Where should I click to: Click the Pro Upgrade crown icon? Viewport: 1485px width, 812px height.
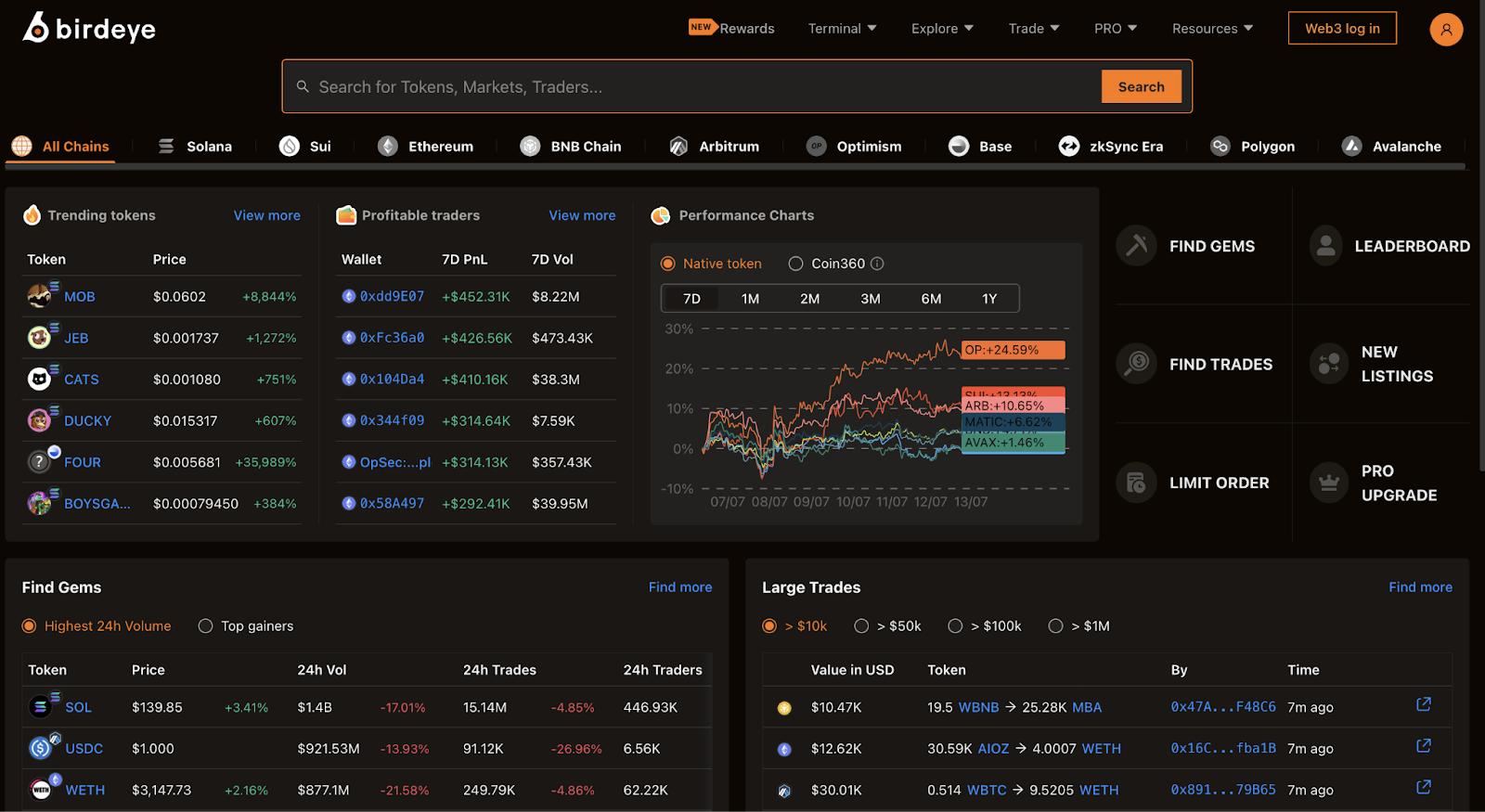(x=1329, y=483)
